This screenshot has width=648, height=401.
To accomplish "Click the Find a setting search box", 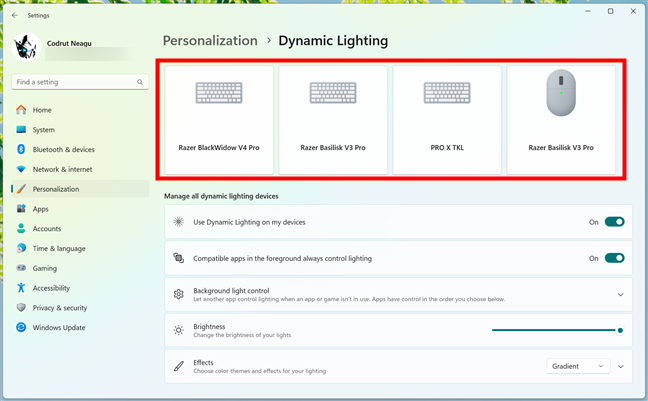I will click(80, 82).
